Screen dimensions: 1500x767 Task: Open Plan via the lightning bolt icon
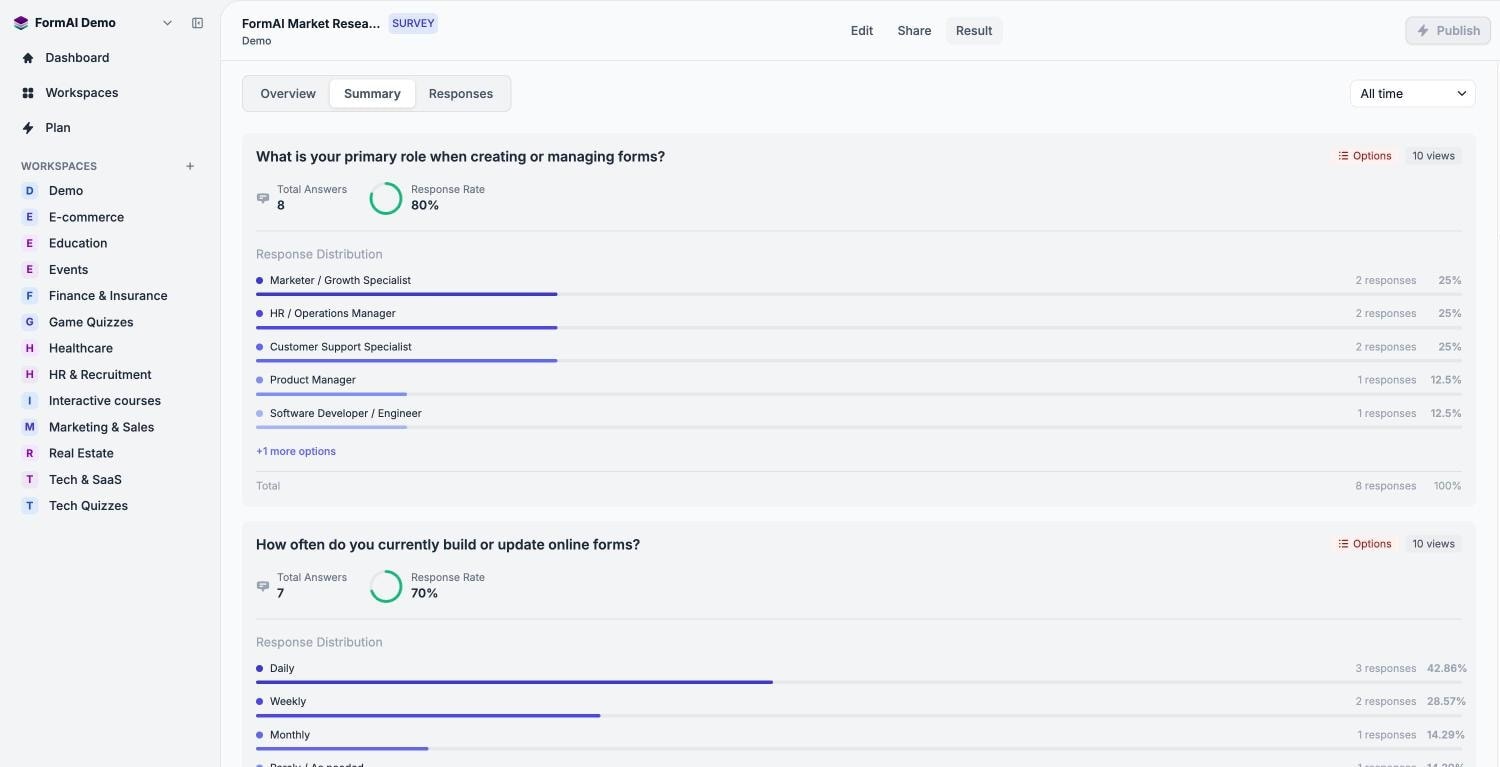28,128
